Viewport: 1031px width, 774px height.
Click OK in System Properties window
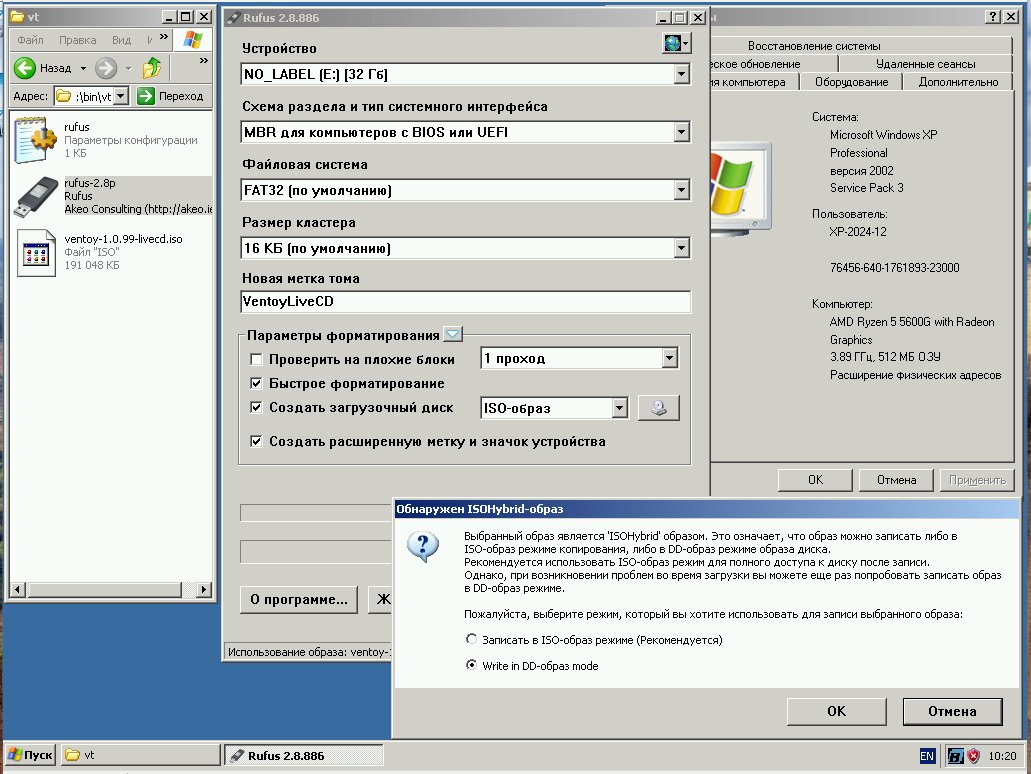[x=815, y=480]
